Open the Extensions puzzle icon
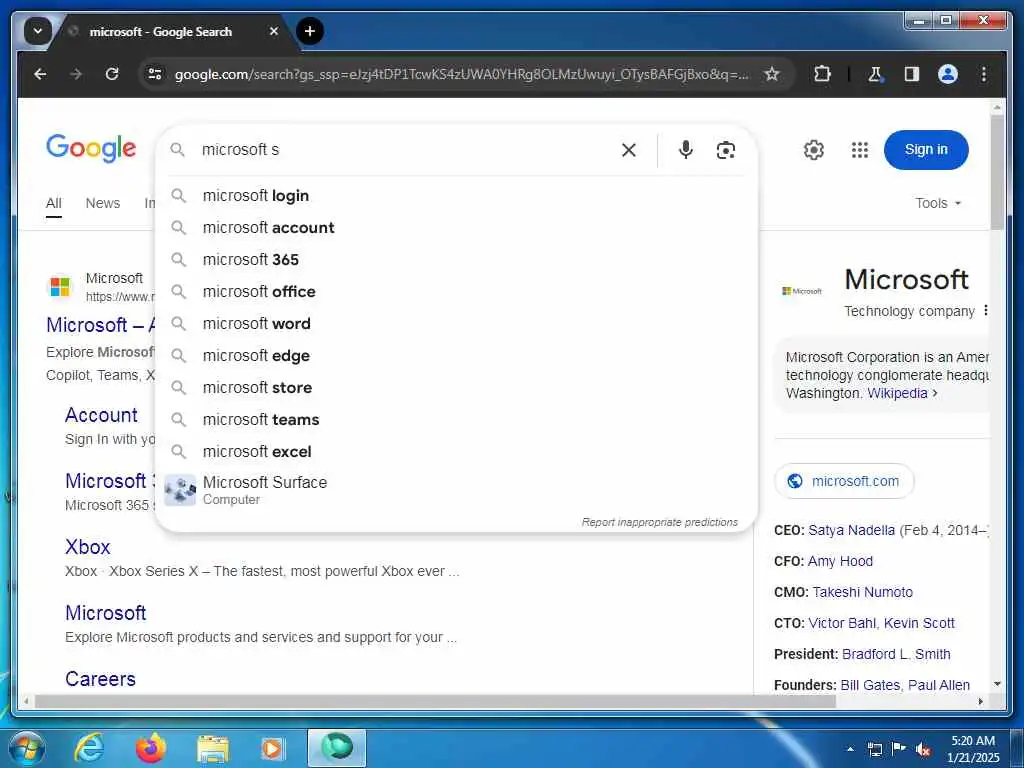 (822, 74)
